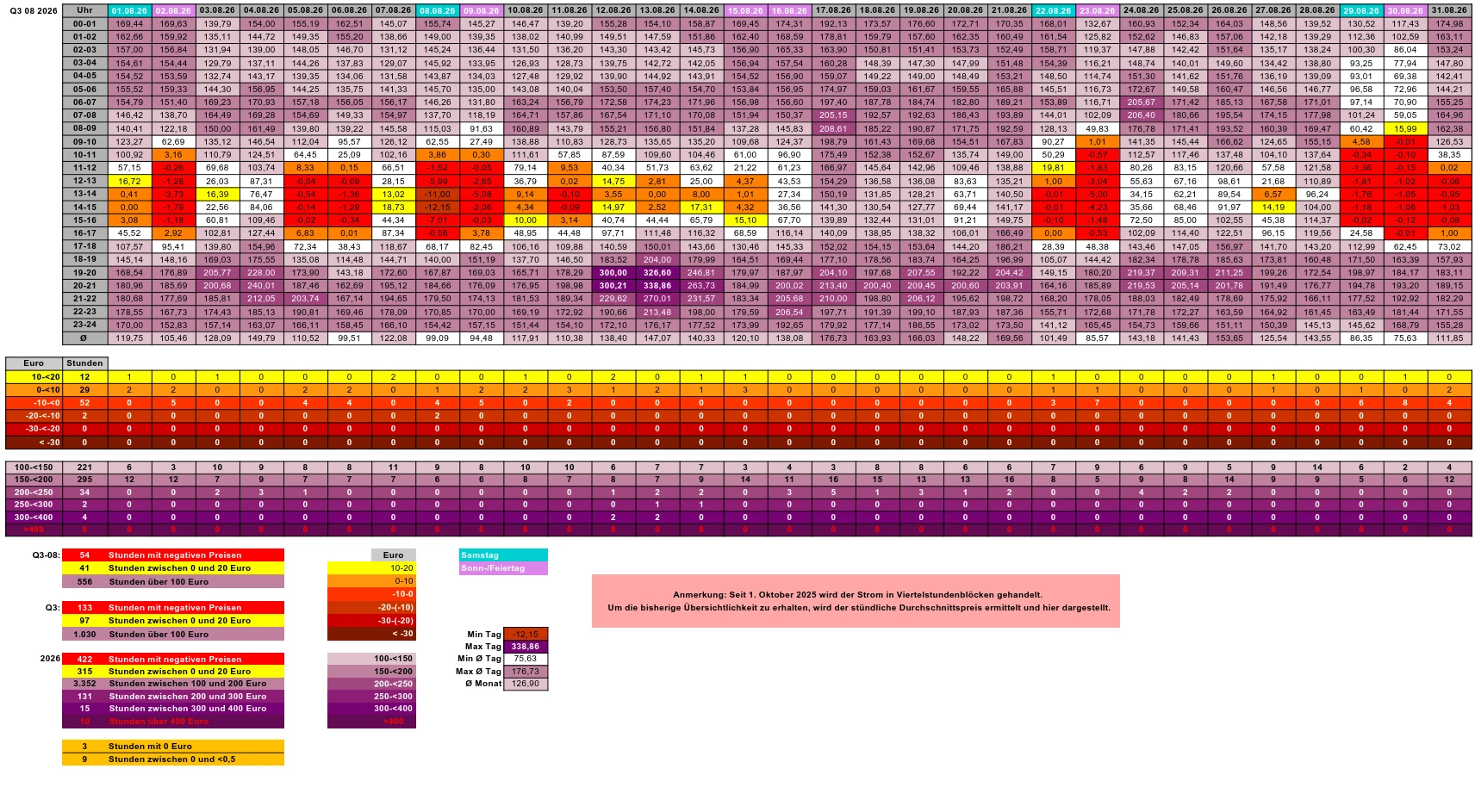The image size is (1475, 812).
Task: Select the 'Stunden mit 0 Euro' row
Action: click(x=173, y=747)
